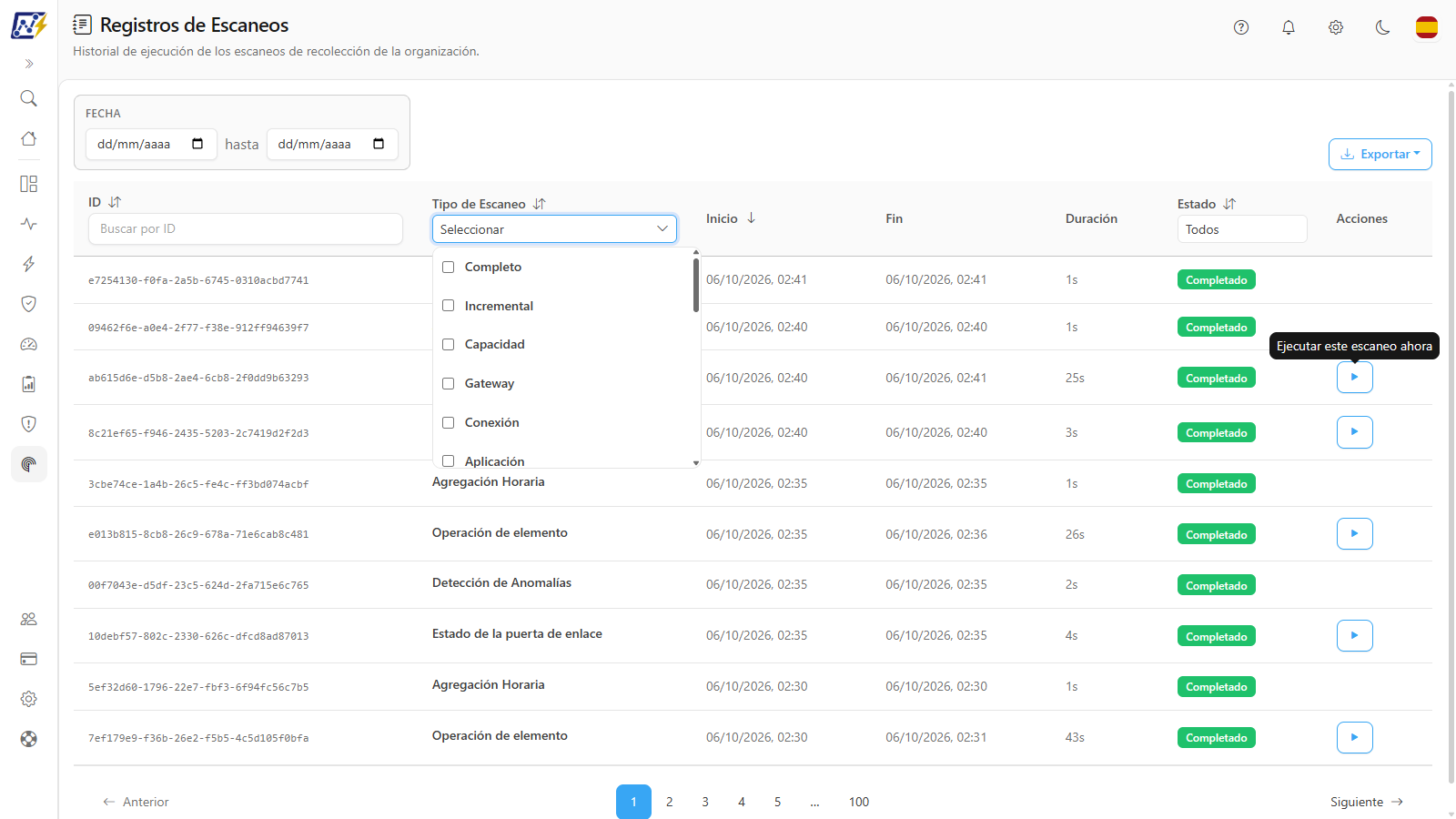
Task: Click the Buscar por ID field
Action: tap(246, 228)
